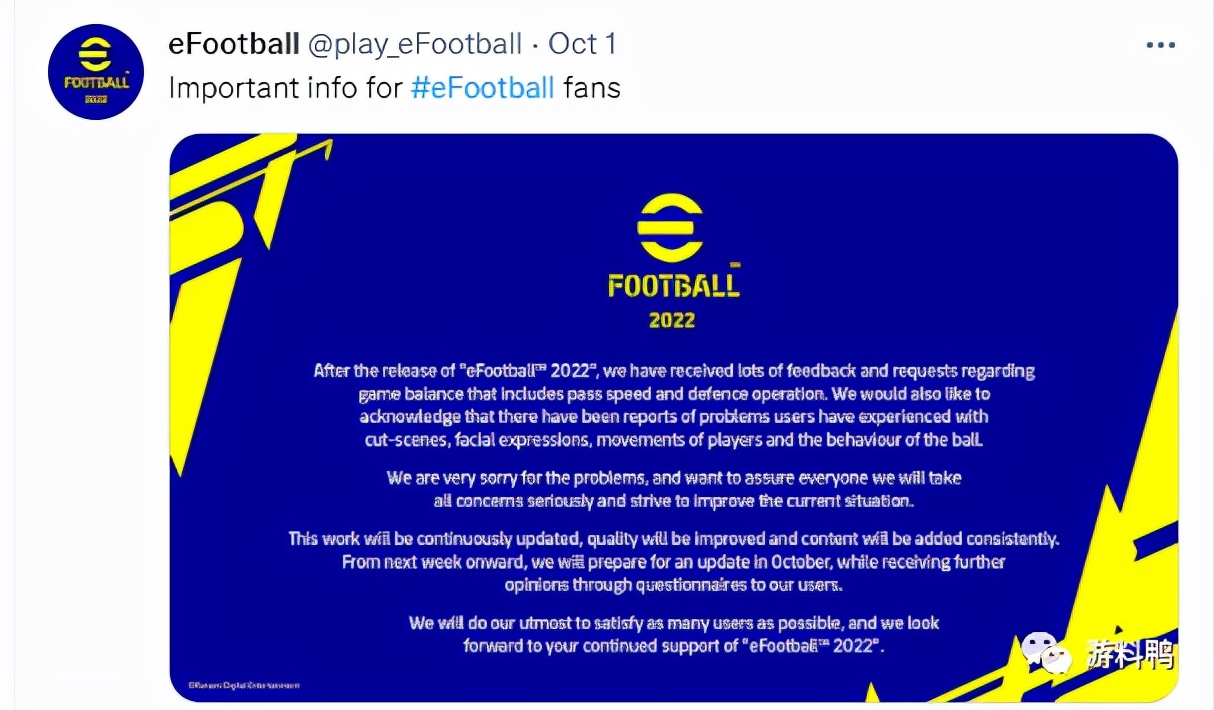Image resolution: width=1214 pixels, height=710 pixels.
Task: Click the yellow "e" logo in the image
Action: (x=670, y=227)
